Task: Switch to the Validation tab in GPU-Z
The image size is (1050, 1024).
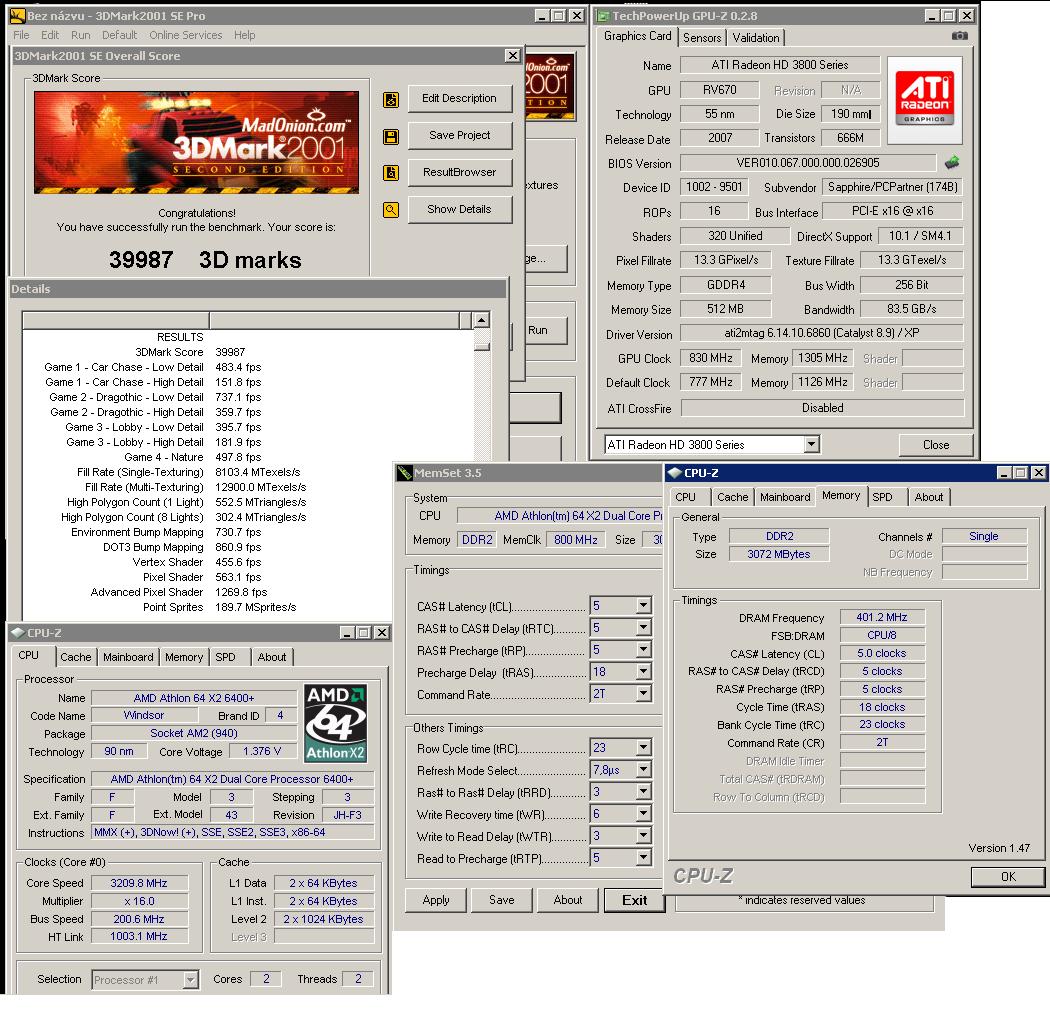Action: pos(756,38)
